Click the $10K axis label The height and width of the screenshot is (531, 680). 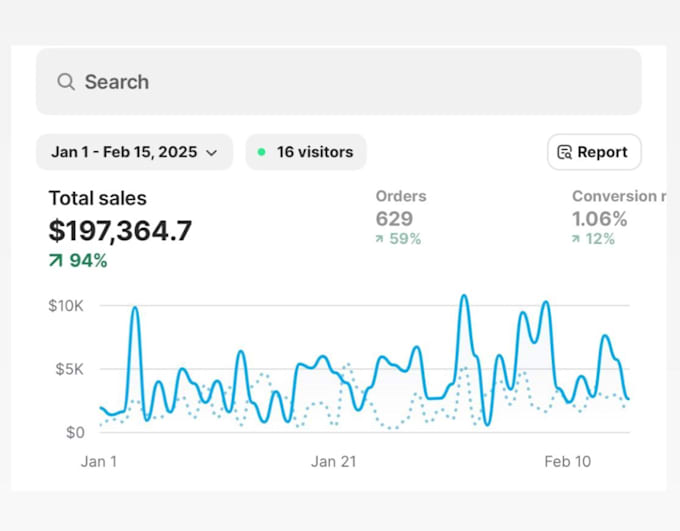66,306
